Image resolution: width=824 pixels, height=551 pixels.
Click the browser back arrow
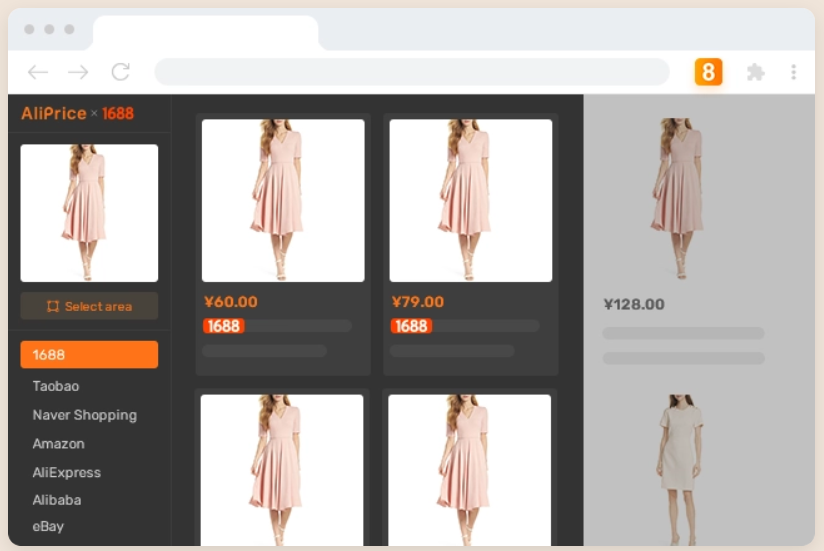pos(38,72)
